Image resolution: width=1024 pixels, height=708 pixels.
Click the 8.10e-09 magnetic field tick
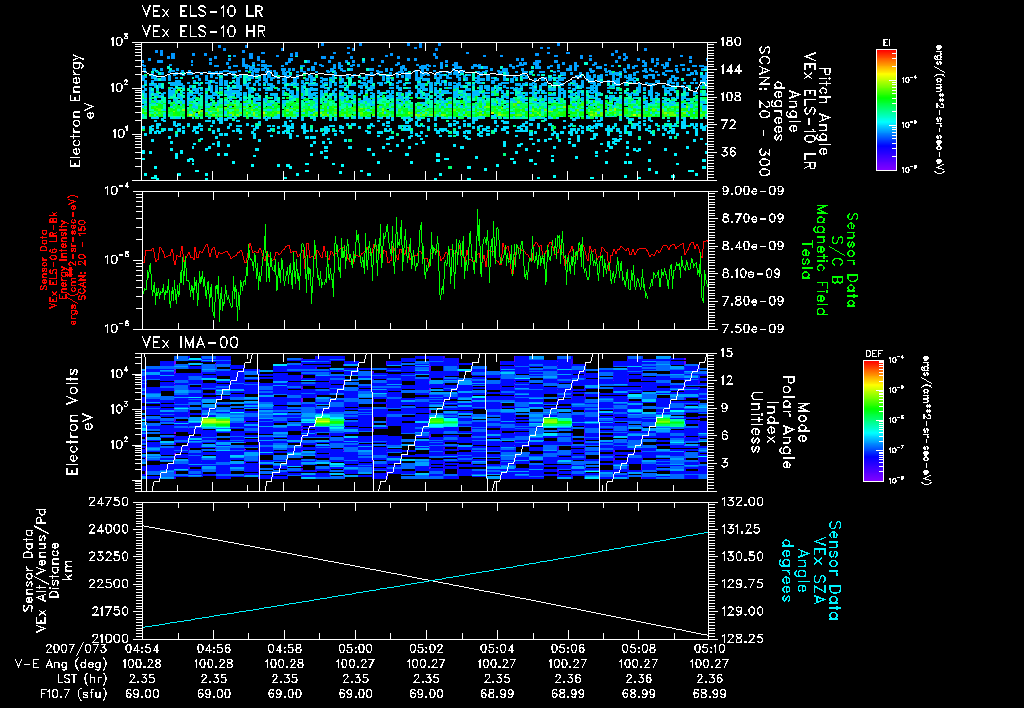point(752,273)
